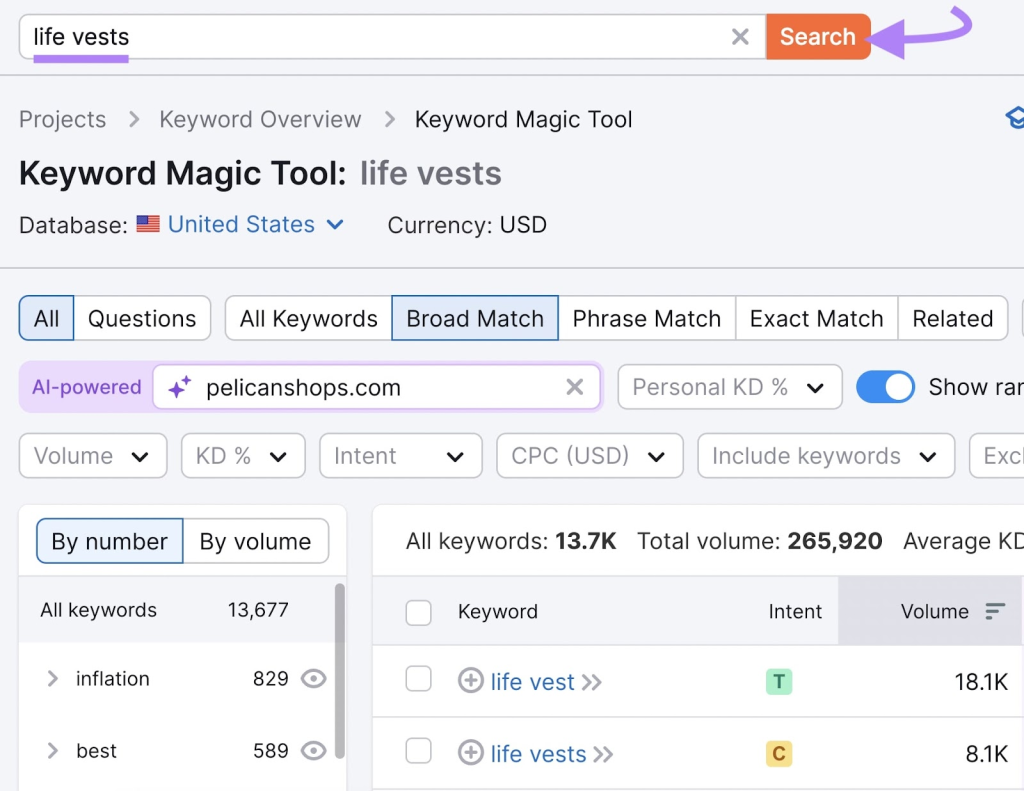Click double arrows next to life vest
This screenshot has width=1024, height=791.
point(592,682)
